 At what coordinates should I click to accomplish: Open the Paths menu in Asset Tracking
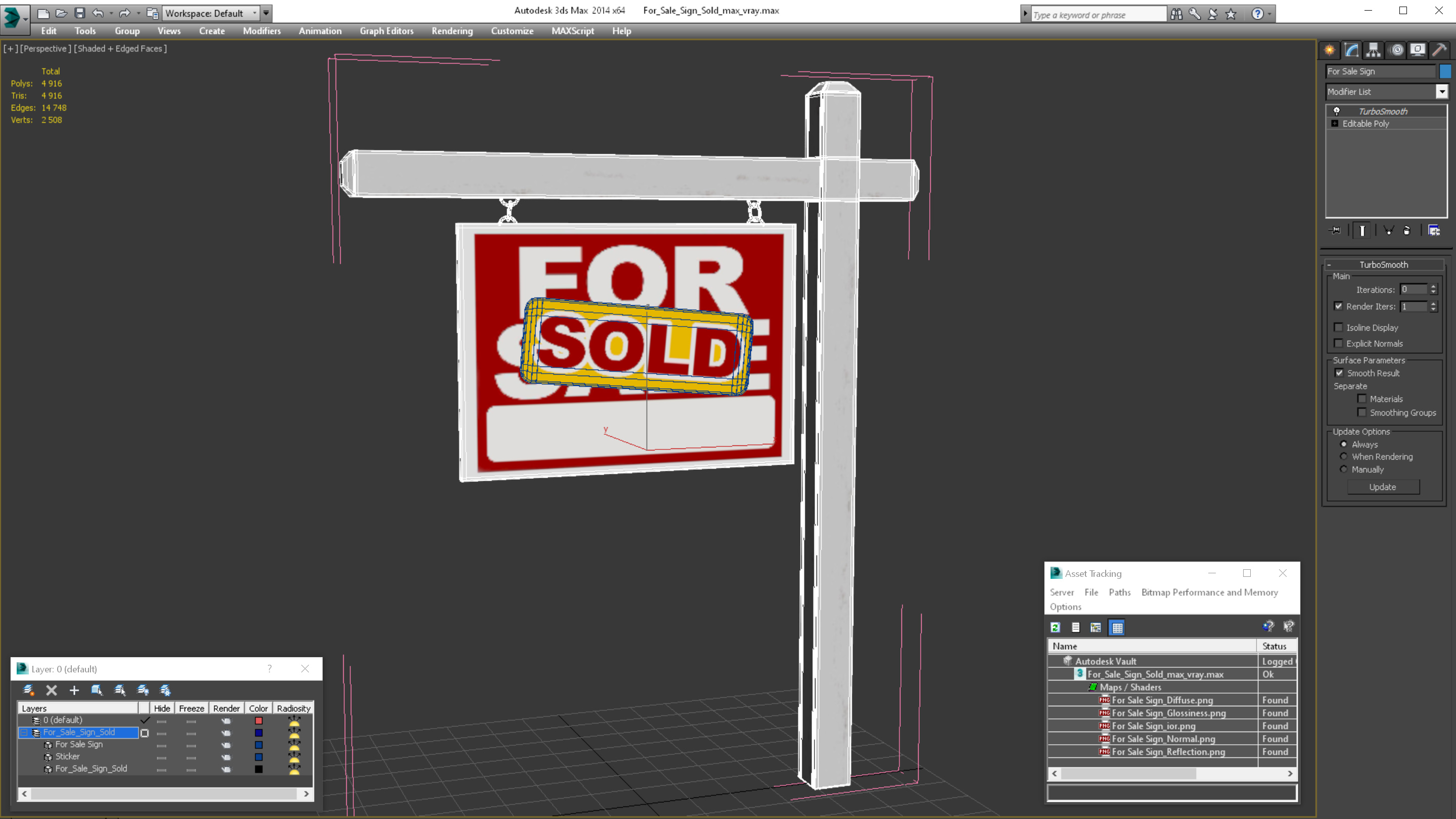(x=1120, y=593)
